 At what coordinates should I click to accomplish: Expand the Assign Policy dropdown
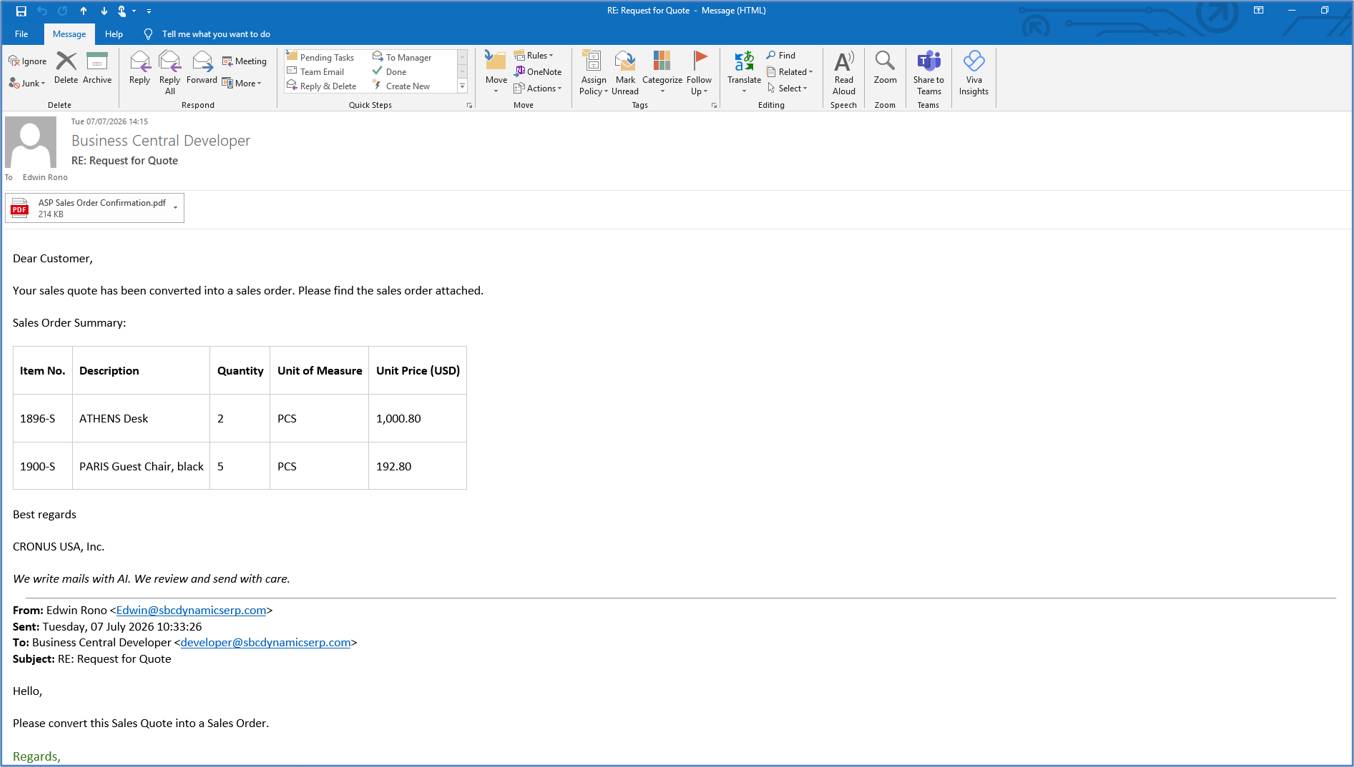coord(593,72)
